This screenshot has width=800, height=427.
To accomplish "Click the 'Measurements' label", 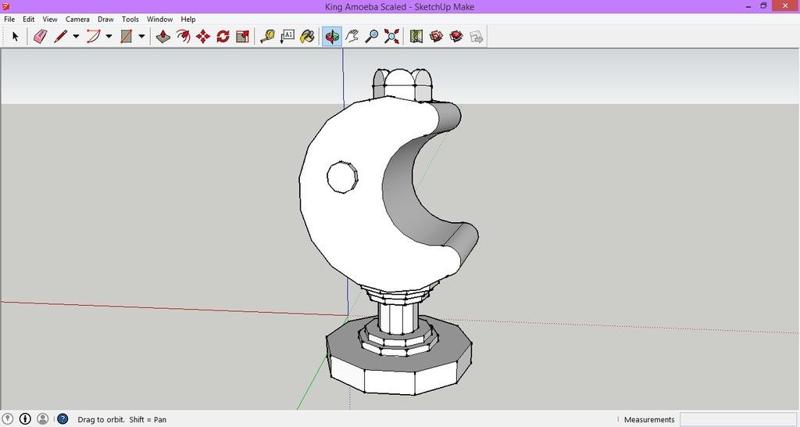I will coord(649,419).
